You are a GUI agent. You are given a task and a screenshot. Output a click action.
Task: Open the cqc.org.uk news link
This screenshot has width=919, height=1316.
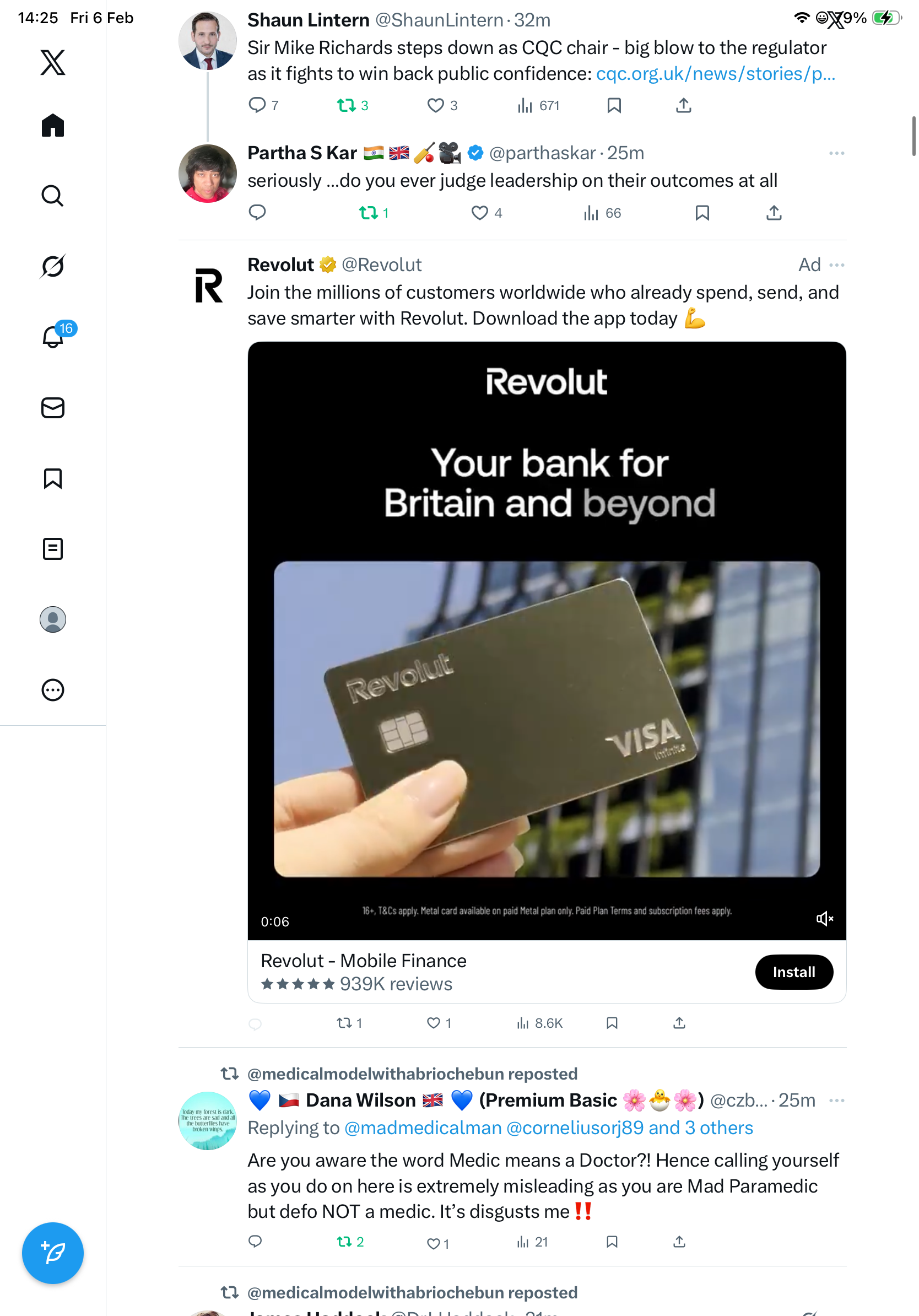[716, 74]
